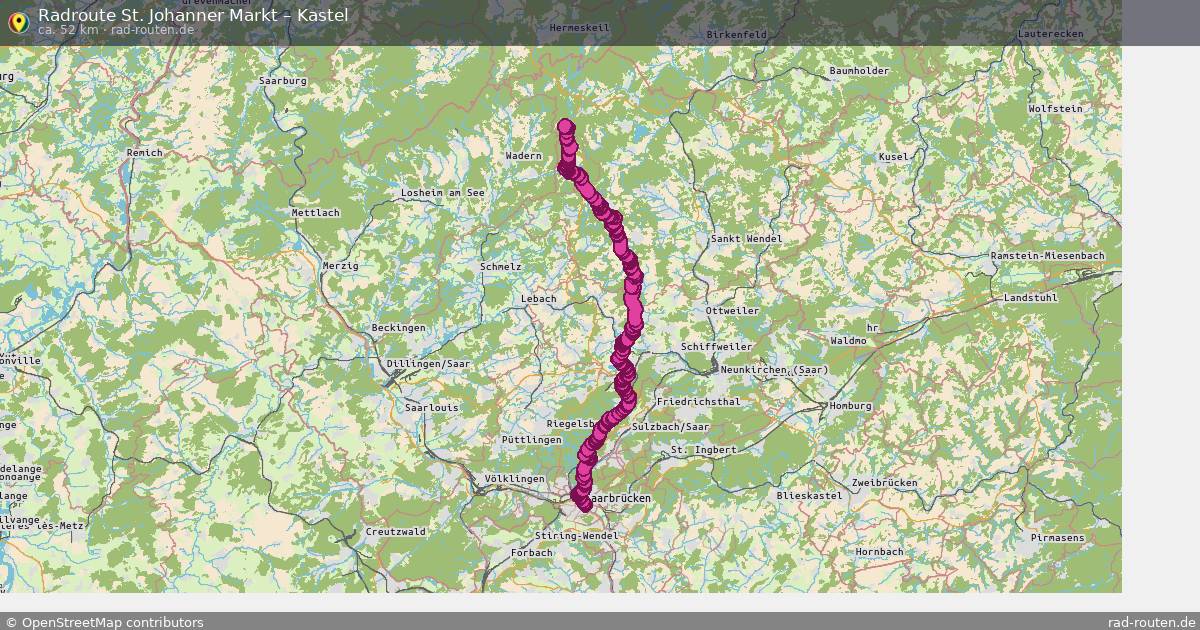Click the map pin logo icon

pyautogui.click(x=18, y=22)
